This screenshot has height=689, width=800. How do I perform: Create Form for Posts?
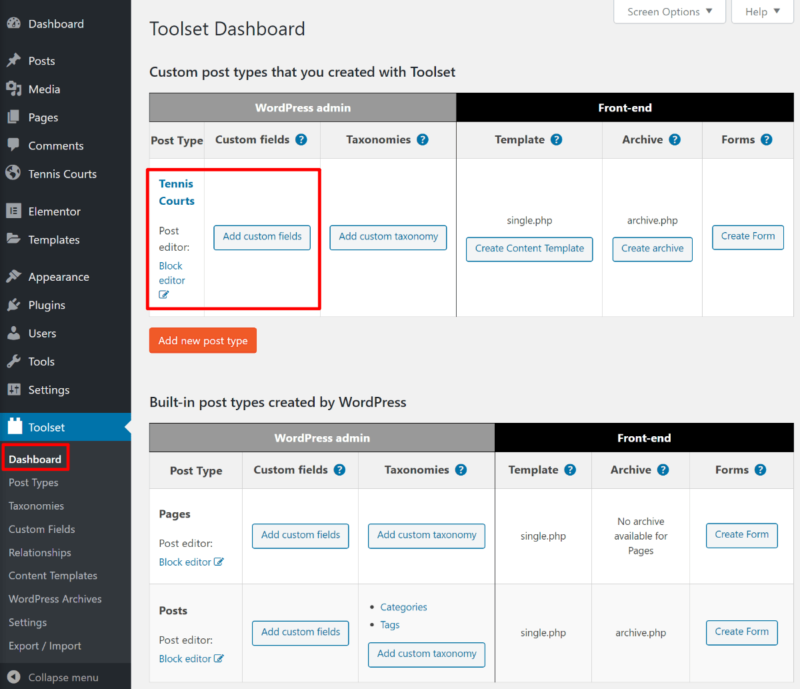[x=741, y=632]
